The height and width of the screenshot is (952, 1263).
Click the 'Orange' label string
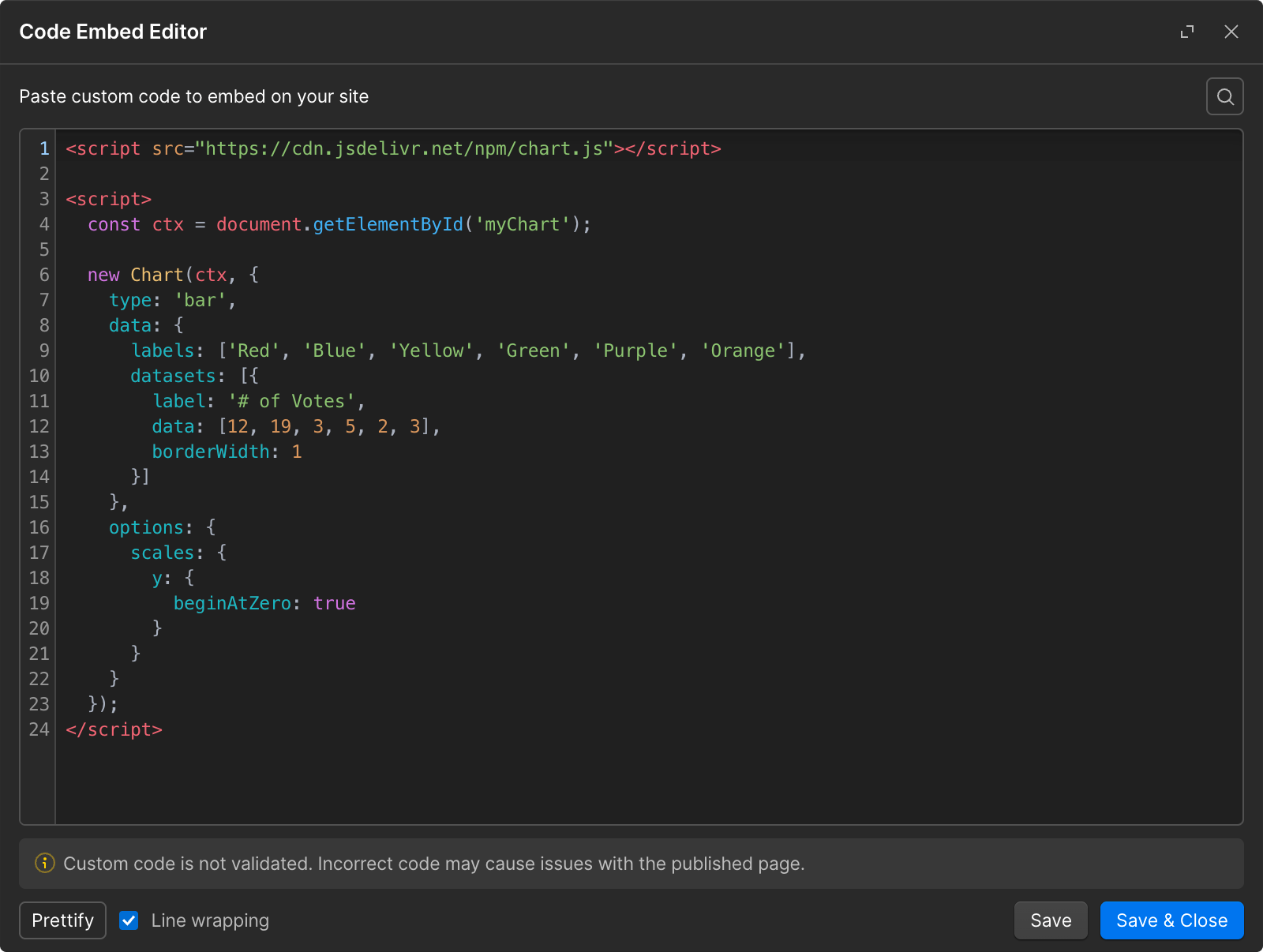pyautogui.click(x=743, y=350)
